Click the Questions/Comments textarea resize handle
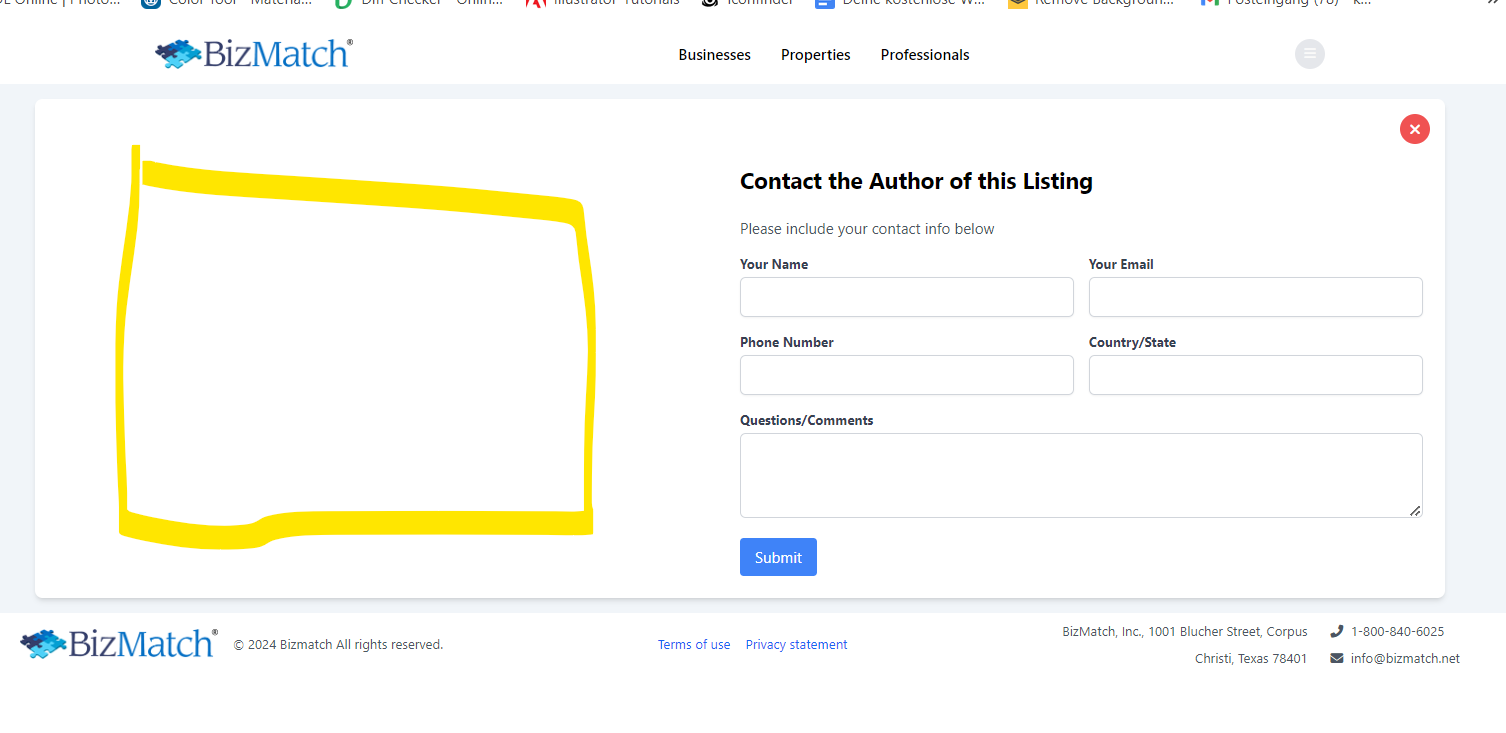This screenshot has height=733, width=1506. (1414, 510)
